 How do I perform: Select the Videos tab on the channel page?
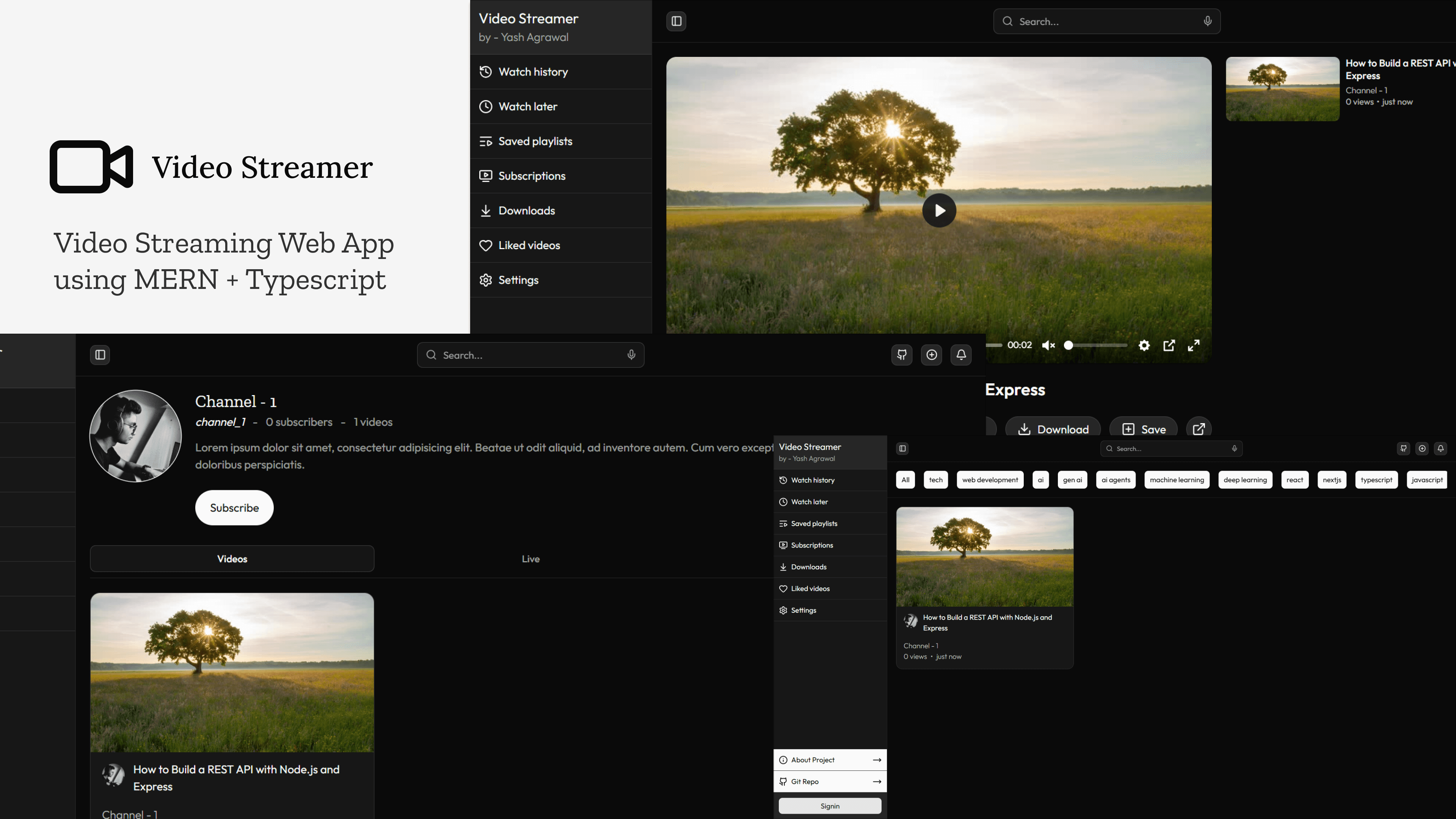[232, 559]
